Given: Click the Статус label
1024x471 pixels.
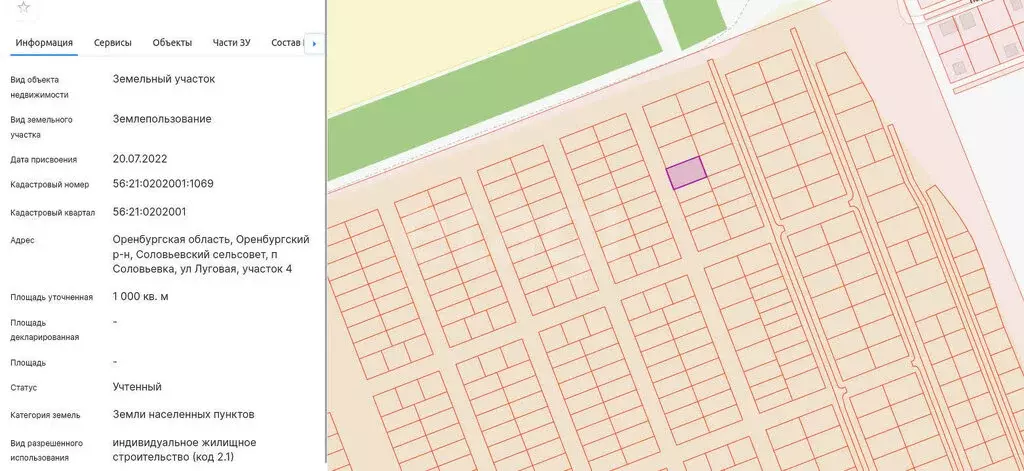Looking at the screenshot, I should click(24, 388).
